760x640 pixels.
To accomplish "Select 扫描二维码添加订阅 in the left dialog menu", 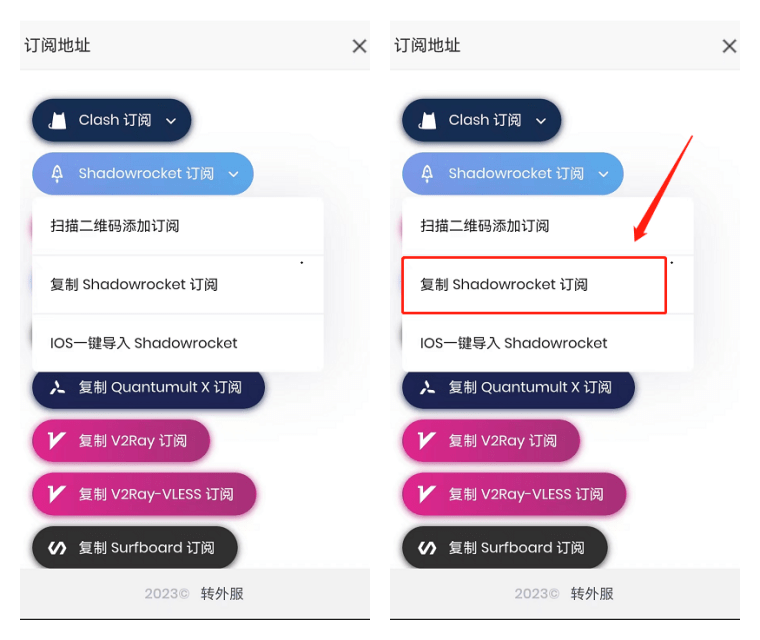I will (115, 226).
